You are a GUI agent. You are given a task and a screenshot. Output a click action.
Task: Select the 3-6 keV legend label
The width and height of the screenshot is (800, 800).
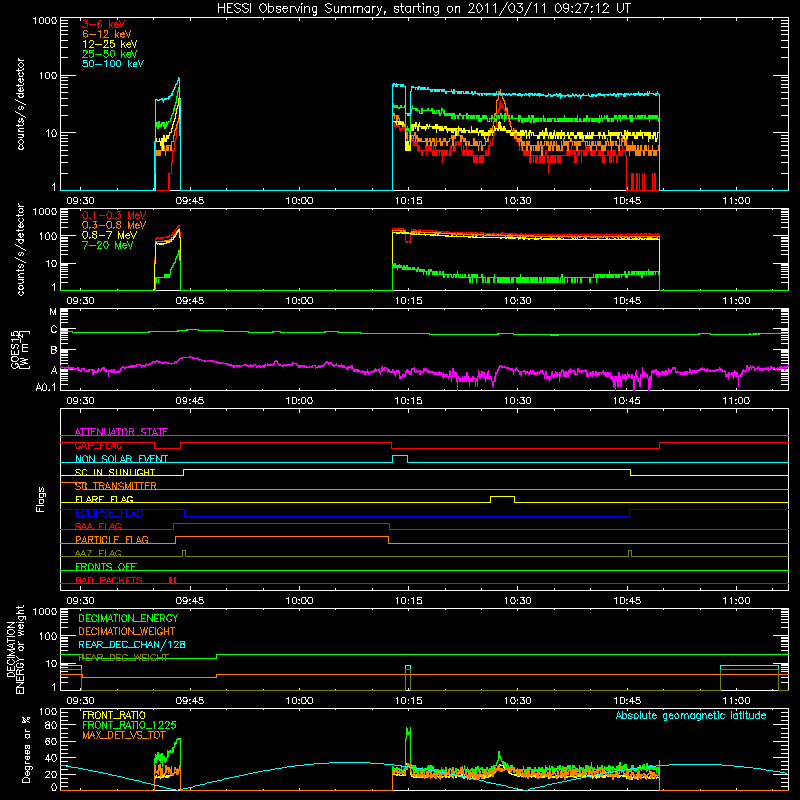click(x=103, y=24)
